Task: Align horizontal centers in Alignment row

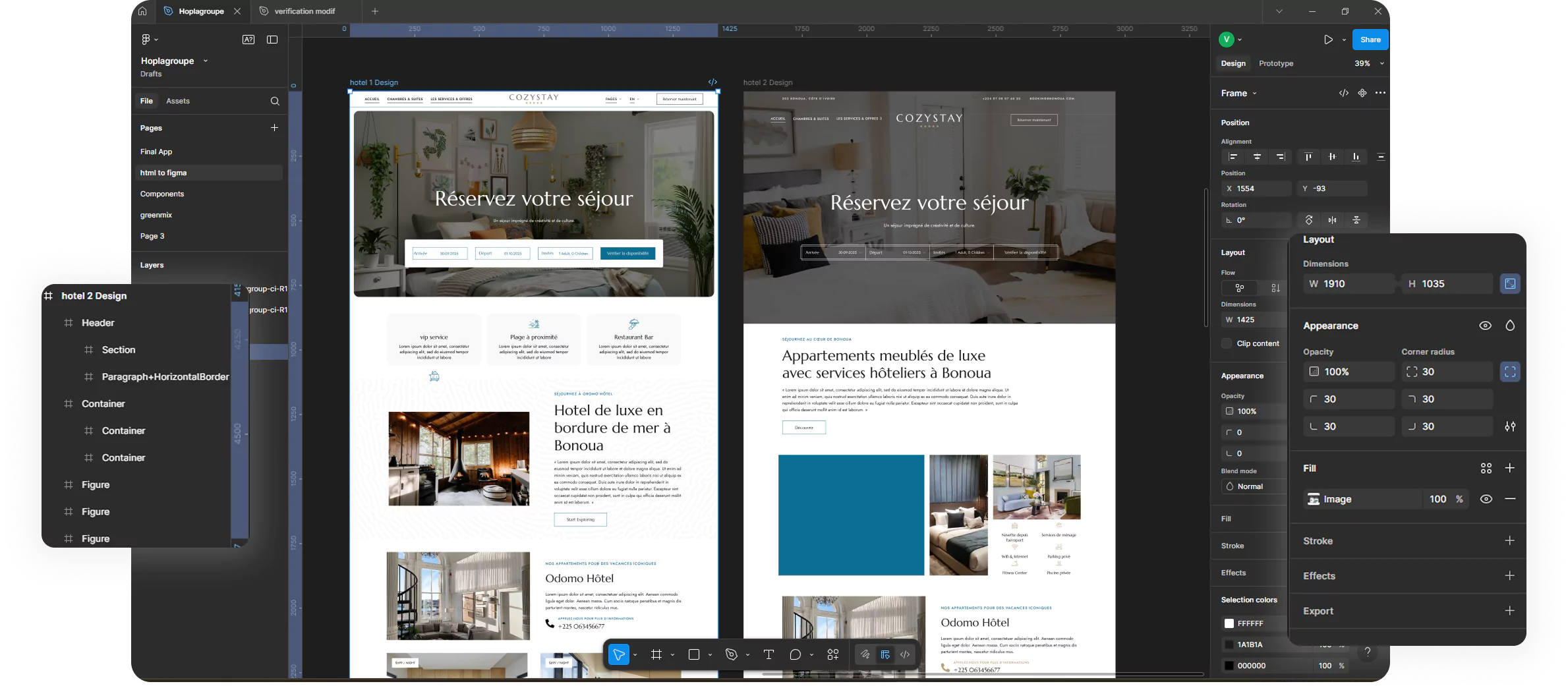Action: (1257, 157)
